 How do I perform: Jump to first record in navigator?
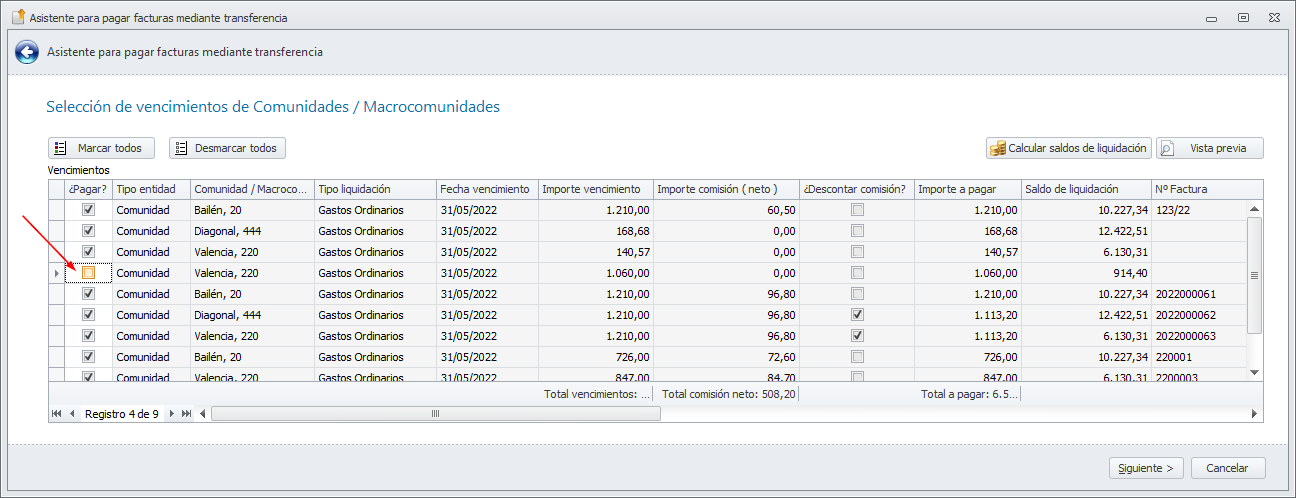click(57, 413)
